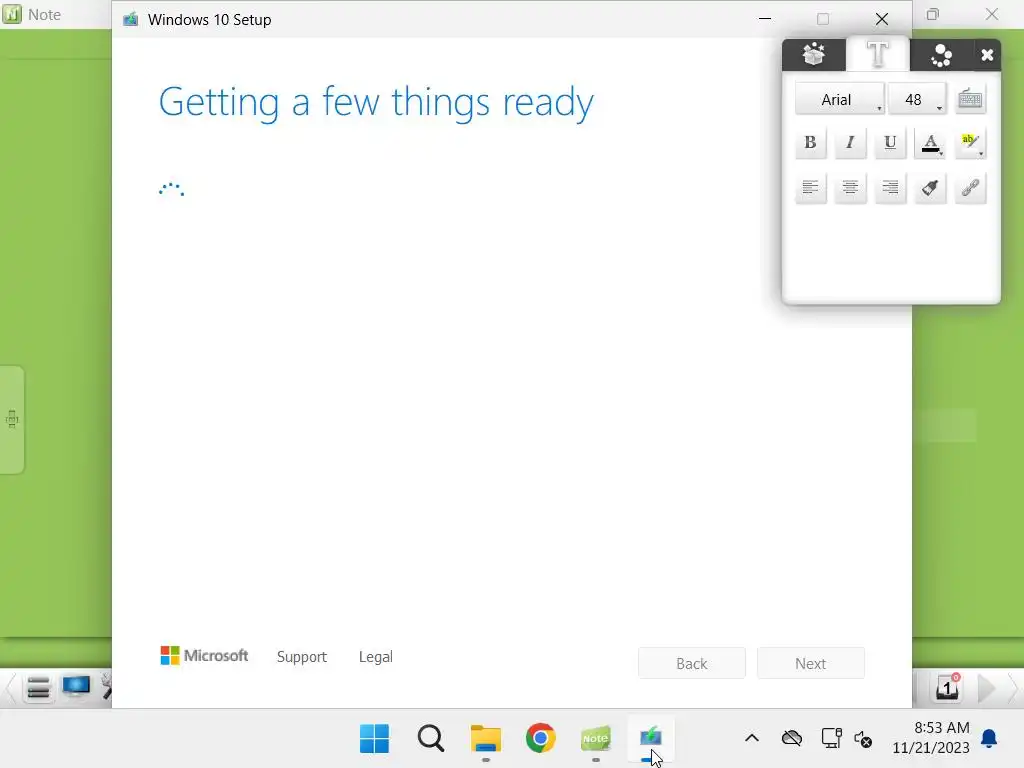Open the font size 48 dropdown
Screen dimensions: 1024x768
click(917, 99)
